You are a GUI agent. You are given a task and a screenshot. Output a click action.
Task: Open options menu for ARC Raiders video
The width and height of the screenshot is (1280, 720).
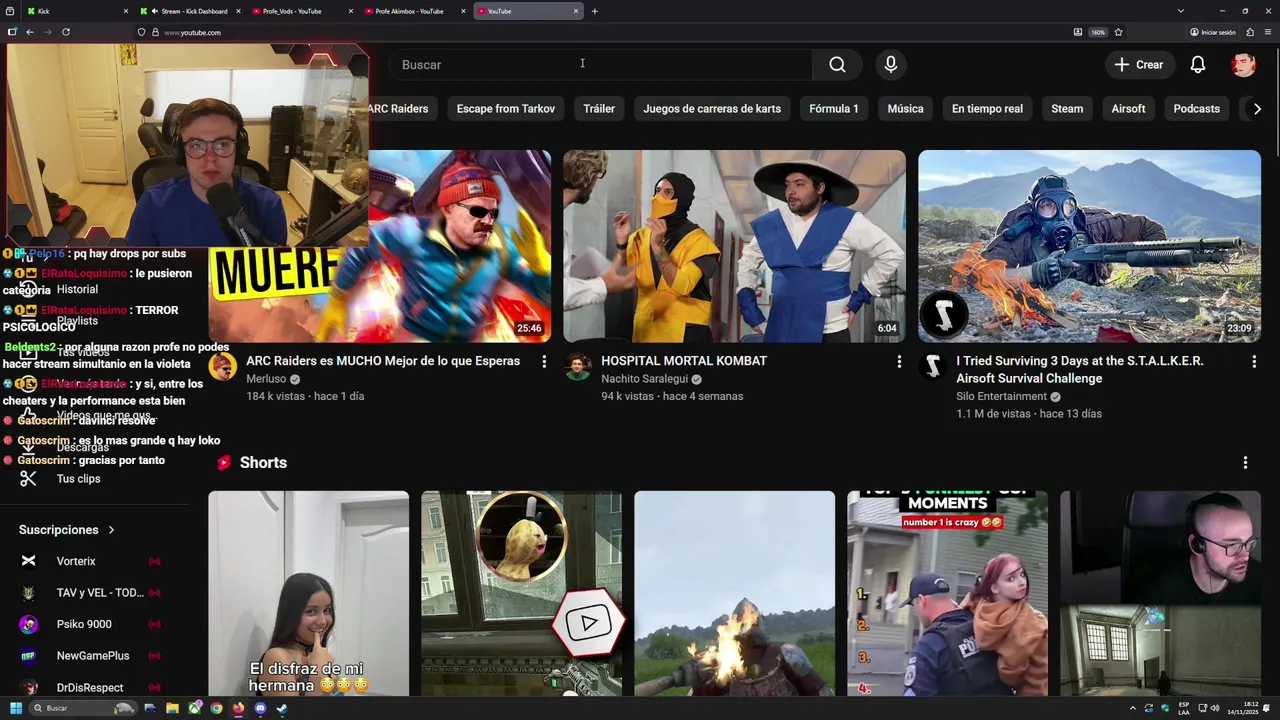pyautogui.click(x=544, y=361)
